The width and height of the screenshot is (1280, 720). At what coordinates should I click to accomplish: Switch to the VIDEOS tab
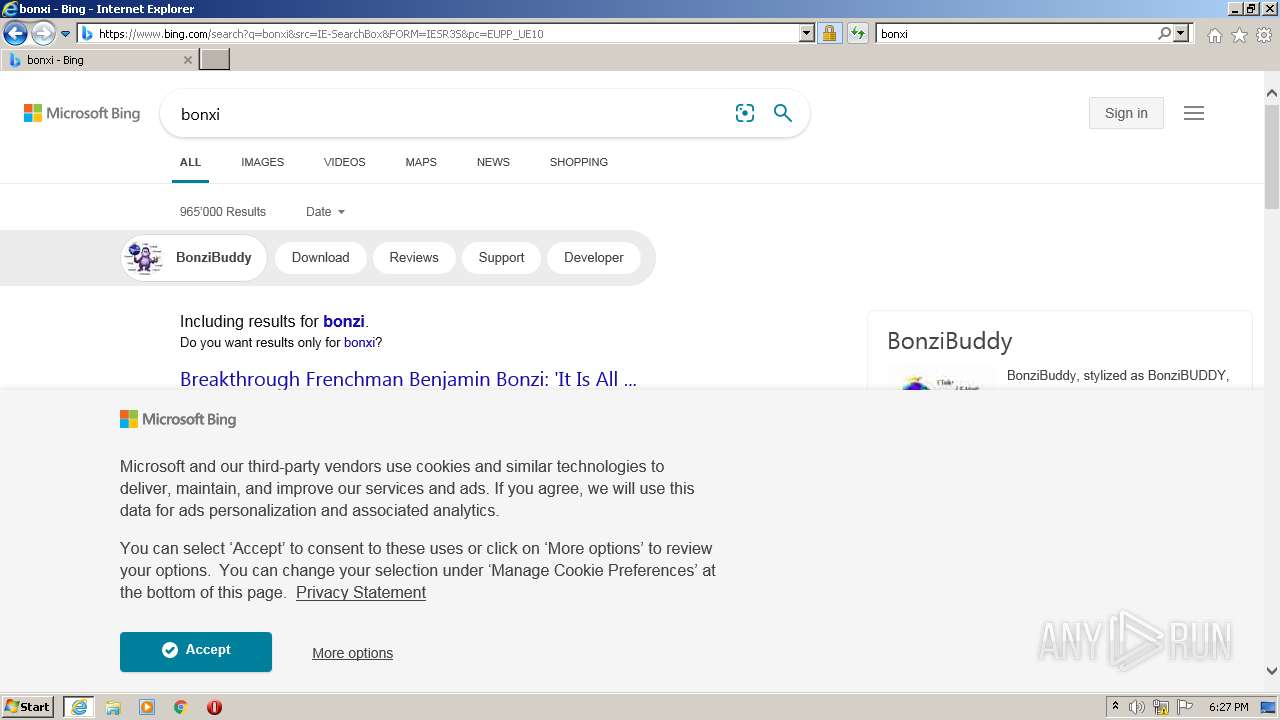point(344,162)
